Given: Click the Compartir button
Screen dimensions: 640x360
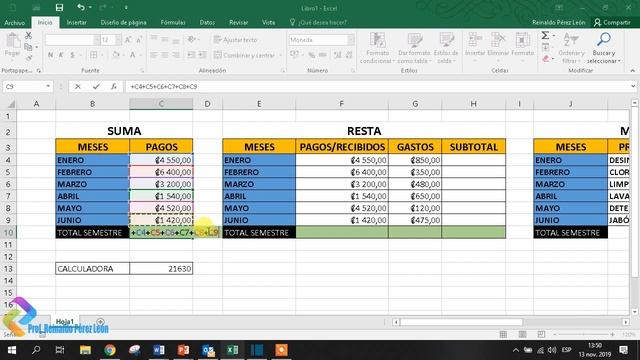Looking at the screenshot, I should click(x=612, y=22).
